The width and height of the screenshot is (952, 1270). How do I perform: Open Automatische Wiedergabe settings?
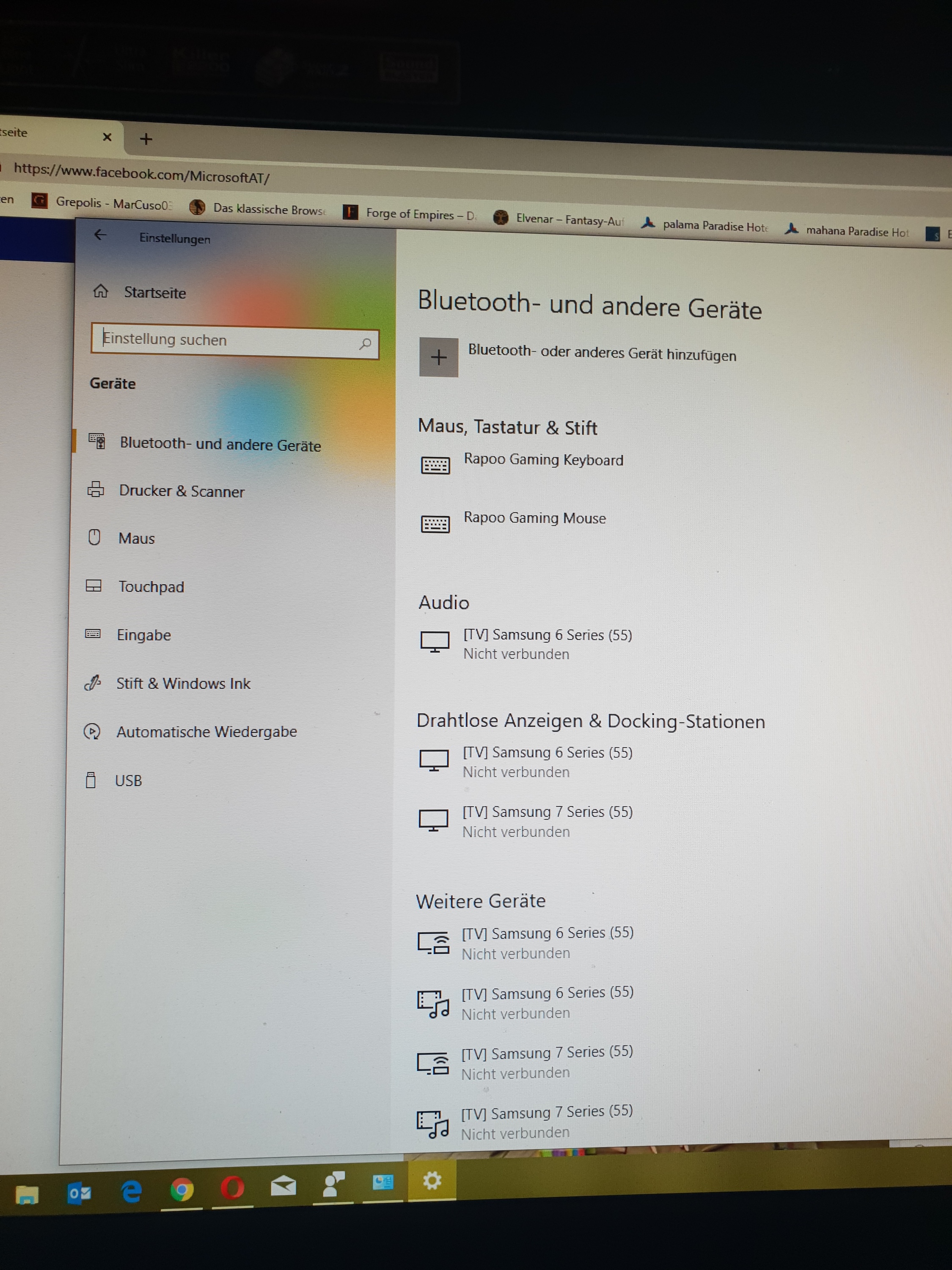(206, 732)
